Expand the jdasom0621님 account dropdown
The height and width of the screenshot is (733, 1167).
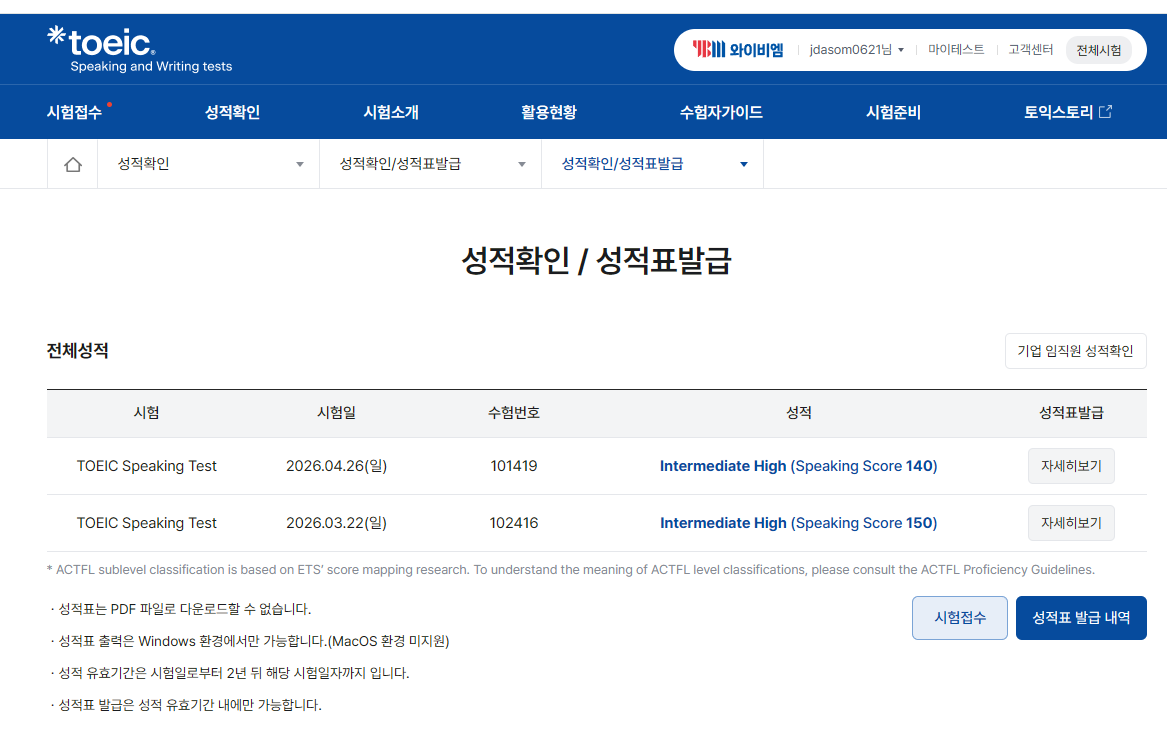pyautogui.click(x=857, y=50)
